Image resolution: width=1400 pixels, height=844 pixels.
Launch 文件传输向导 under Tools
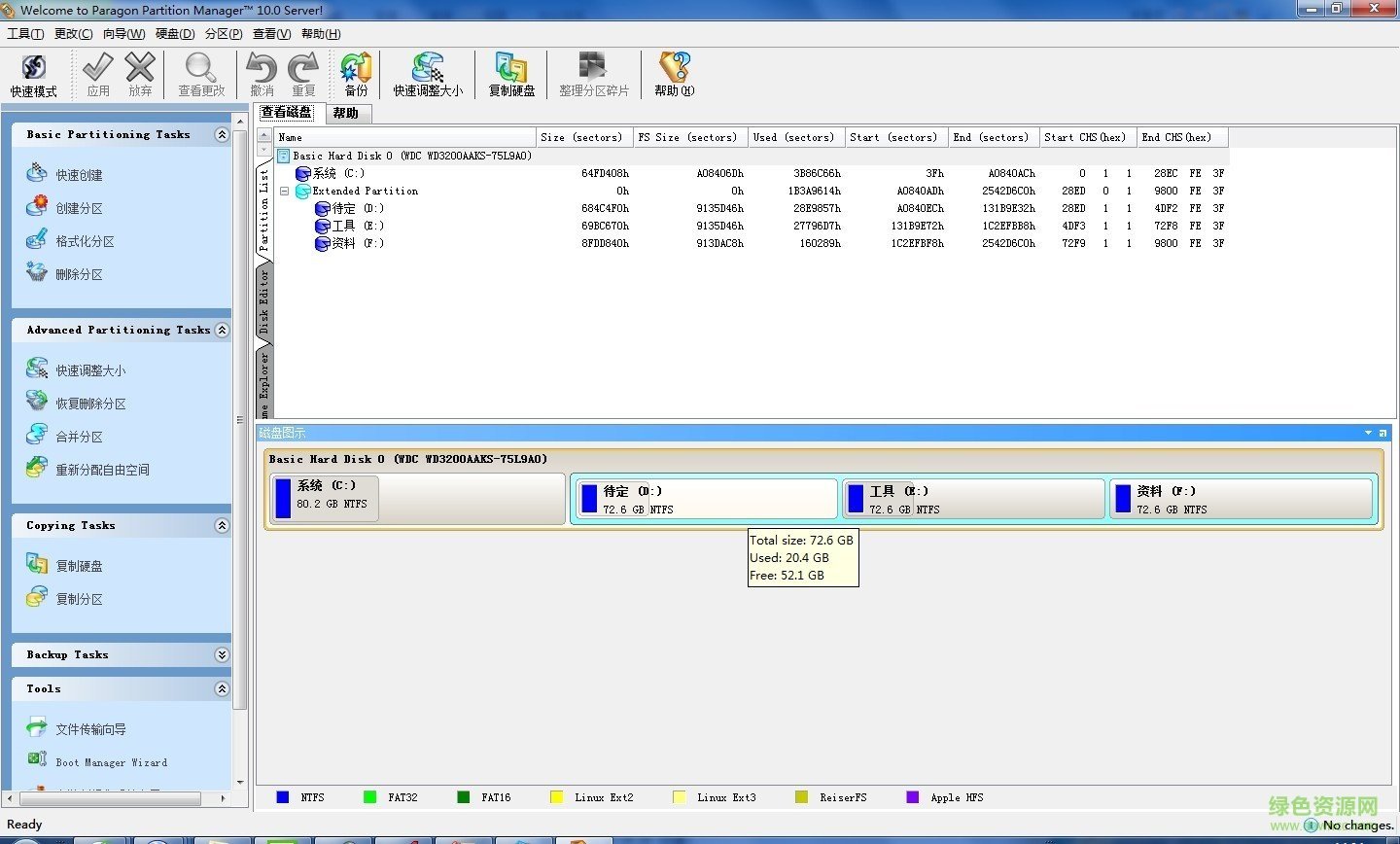pyautogui.click(x=90, y=729)
